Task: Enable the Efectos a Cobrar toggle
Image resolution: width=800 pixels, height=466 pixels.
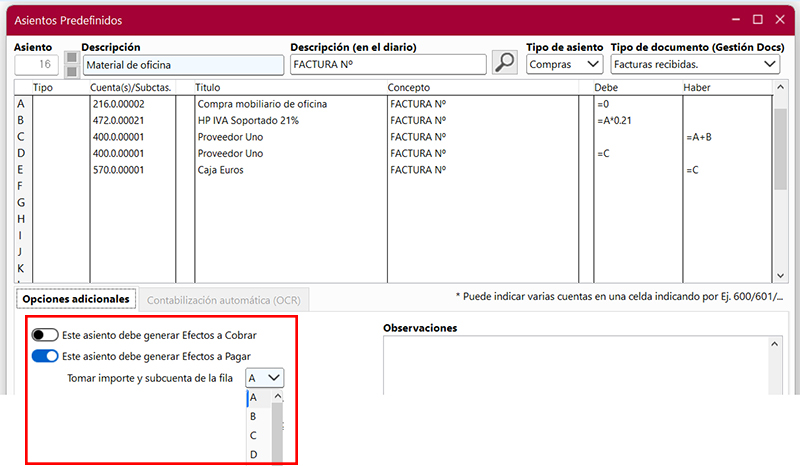Action: coord(45,335)
